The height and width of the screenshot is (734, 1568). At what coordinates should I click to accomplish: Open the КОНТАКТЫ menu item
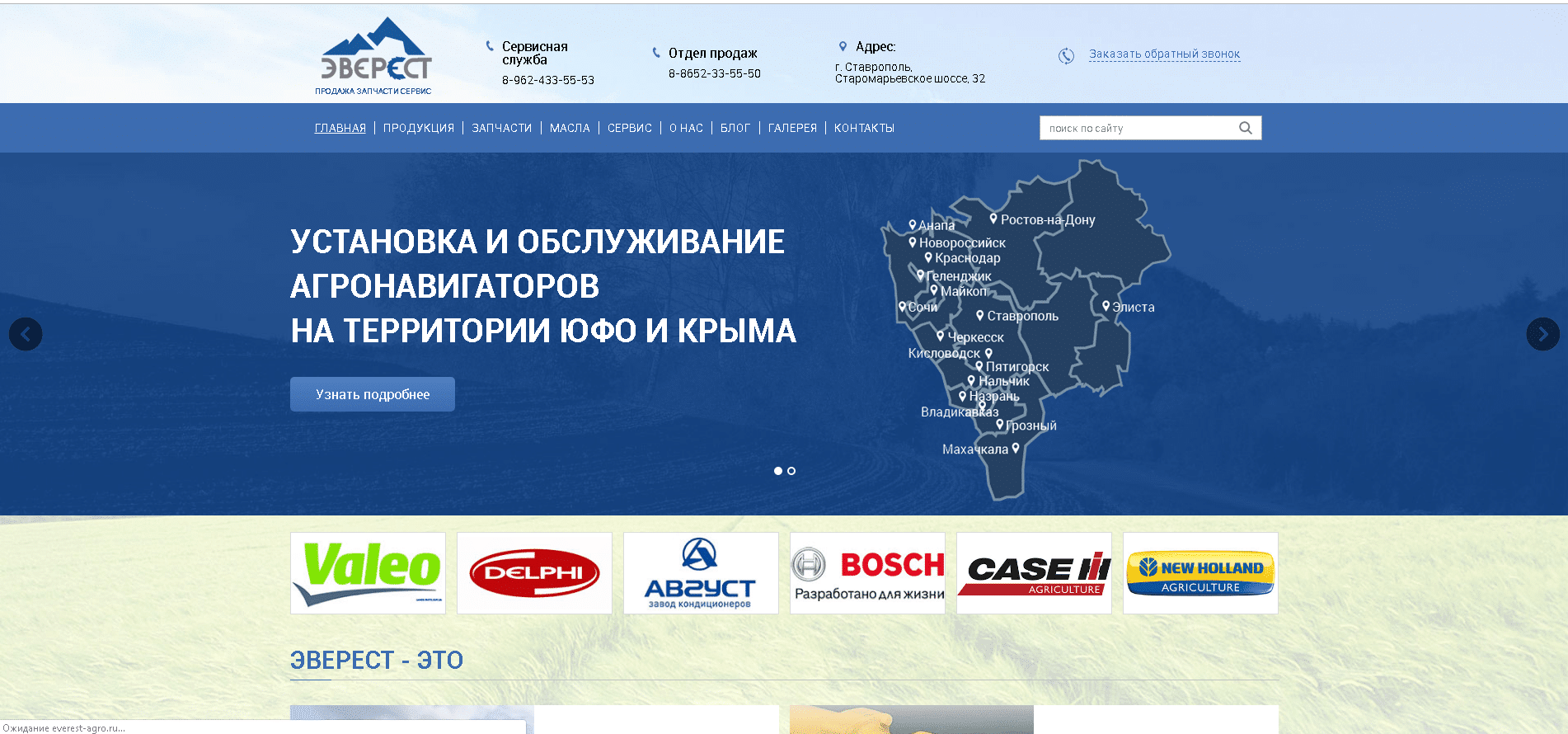(x=864, y=128)
